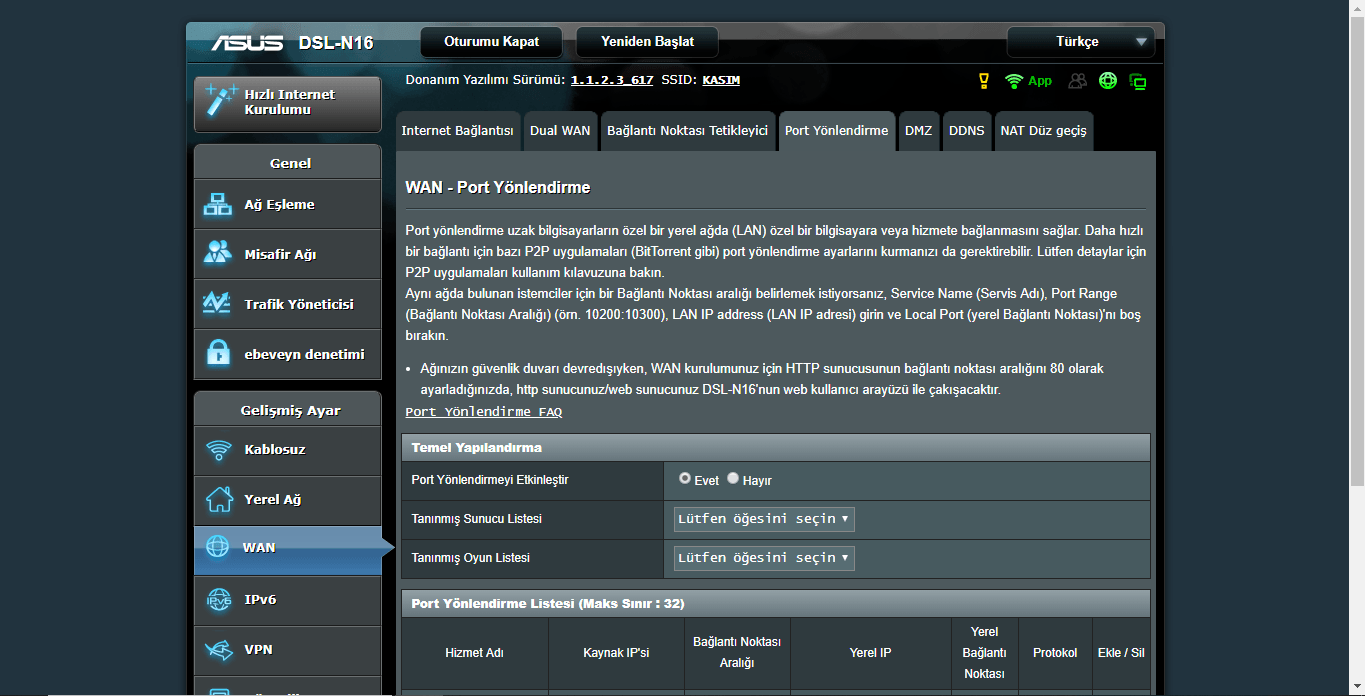Click the WAN globe icon in sidebar
Image resolution: width=1365 pixels, height=696 pixels.
pos(217,547)
